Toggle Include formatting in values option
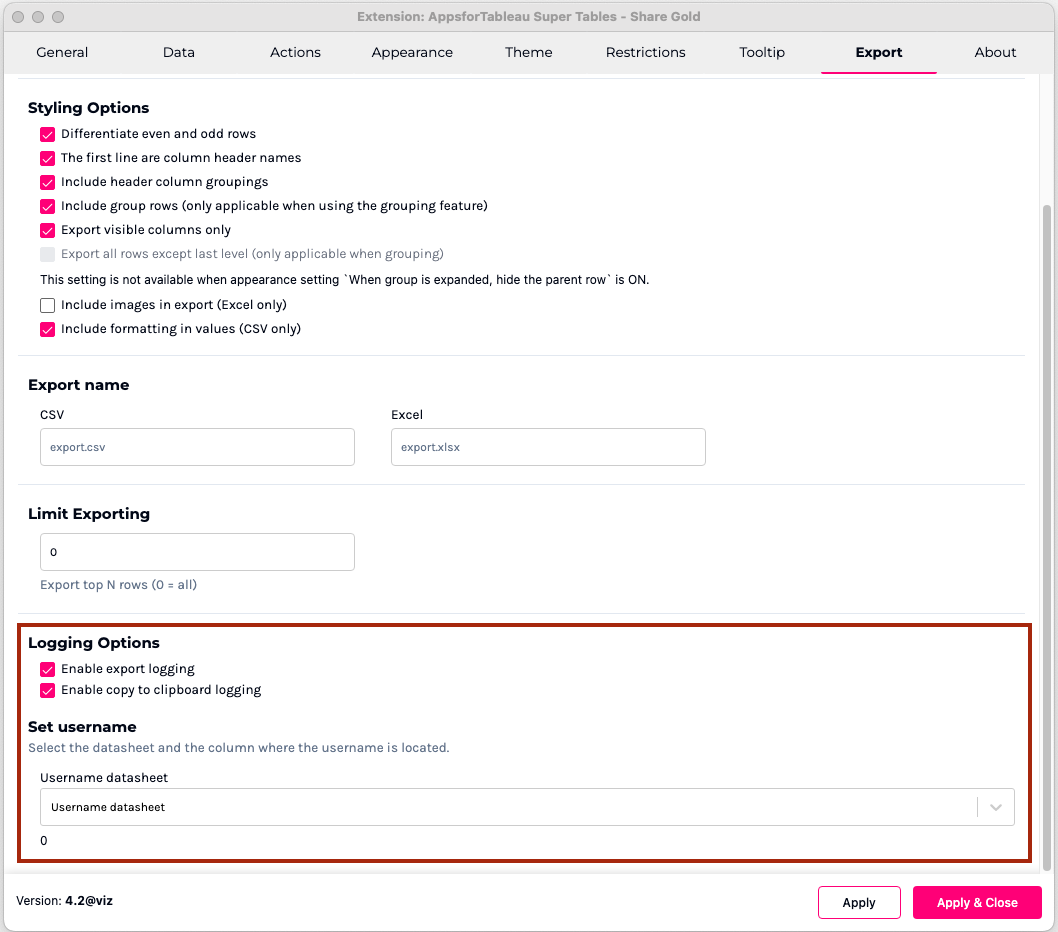1058x932 pixels. tap(47, 329)
